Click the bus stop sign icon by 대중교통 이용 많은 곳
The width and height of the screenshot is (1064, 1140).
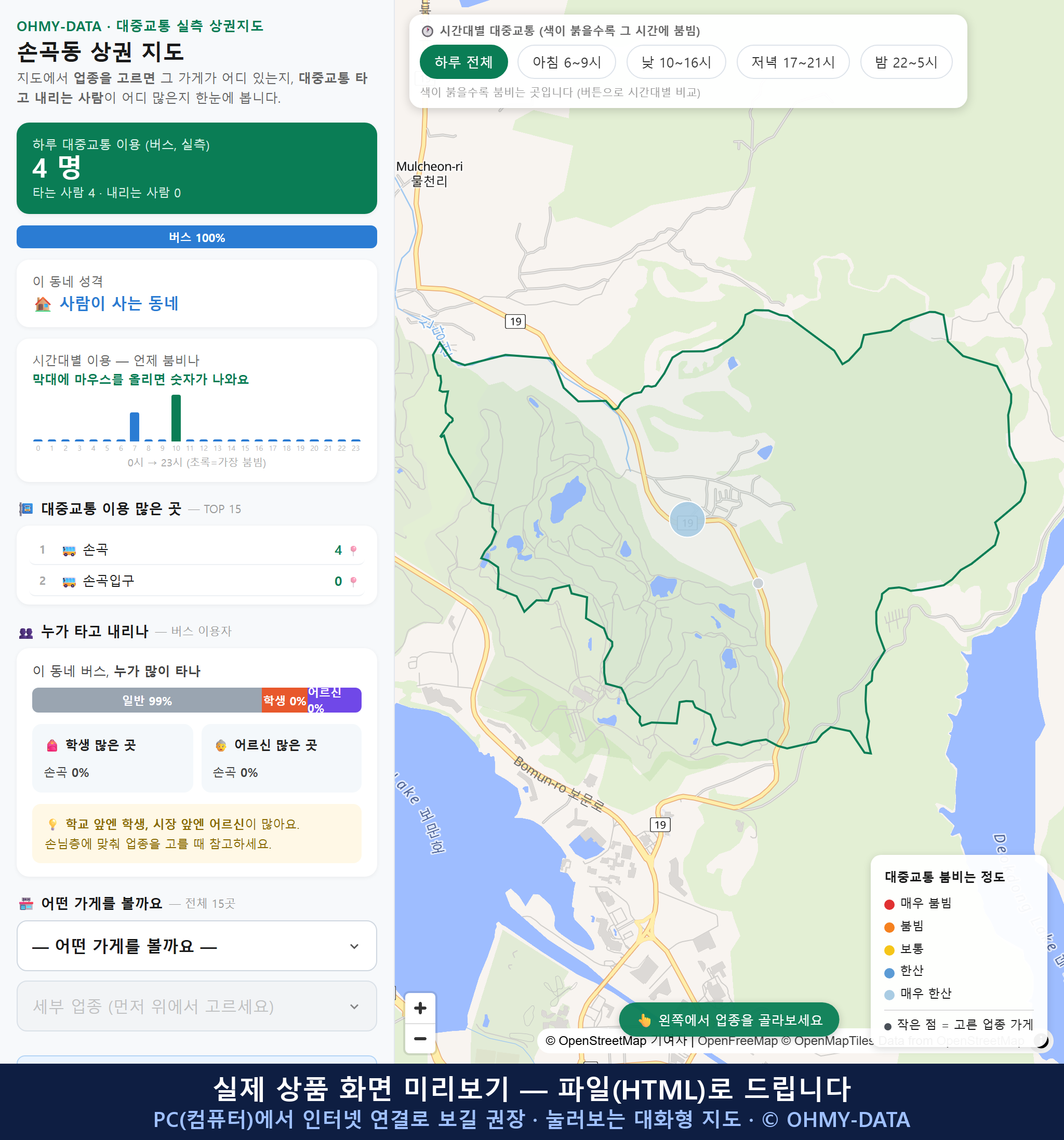click(26, 508)
